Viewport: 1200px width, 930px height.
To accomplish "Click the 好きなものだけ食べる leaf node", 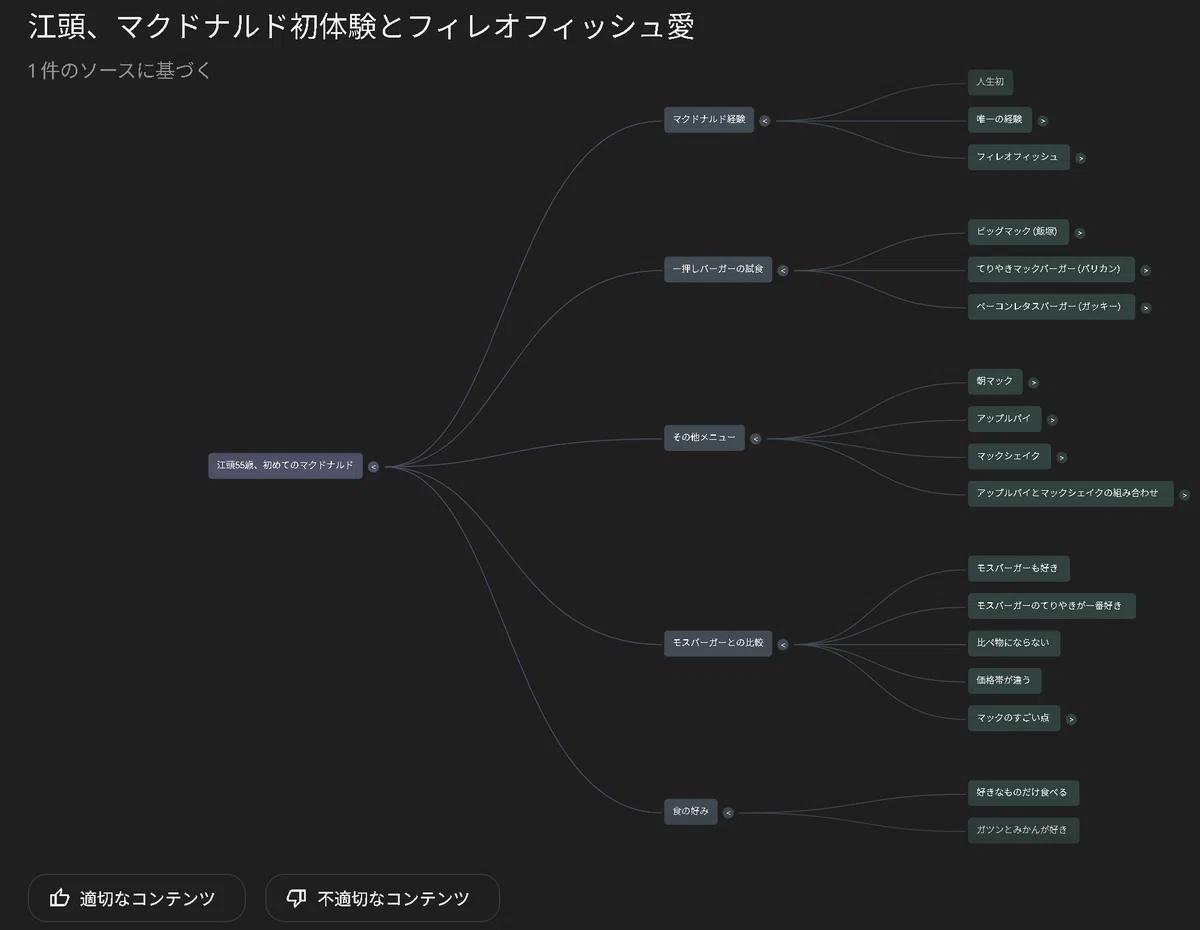I will tap(1023, 792).
